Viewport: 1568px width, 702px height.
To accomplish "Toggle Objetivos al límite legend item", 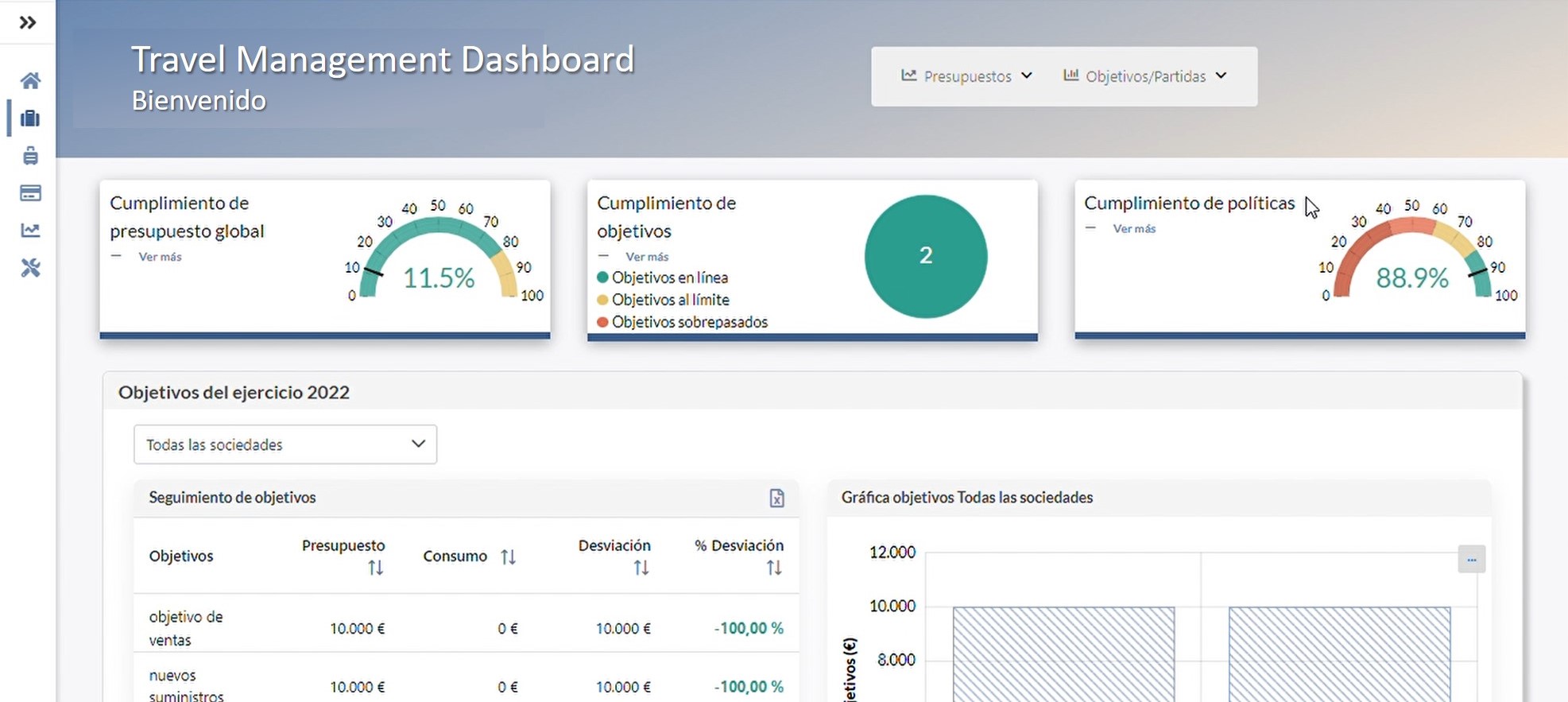I will [x=670, y=300].
